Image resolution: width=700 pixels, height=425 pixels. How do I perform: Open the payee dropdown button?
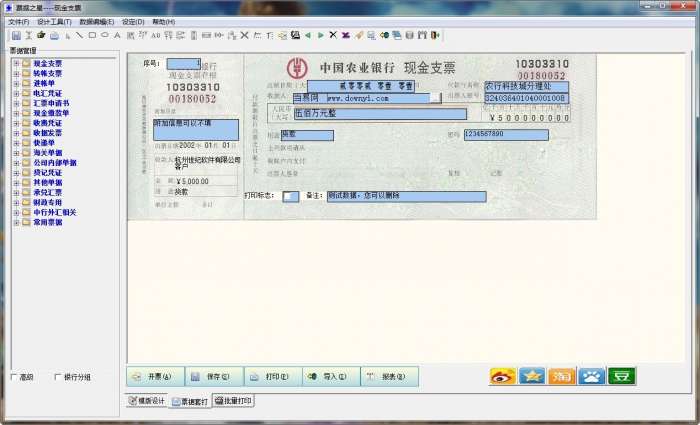point(436,98)
